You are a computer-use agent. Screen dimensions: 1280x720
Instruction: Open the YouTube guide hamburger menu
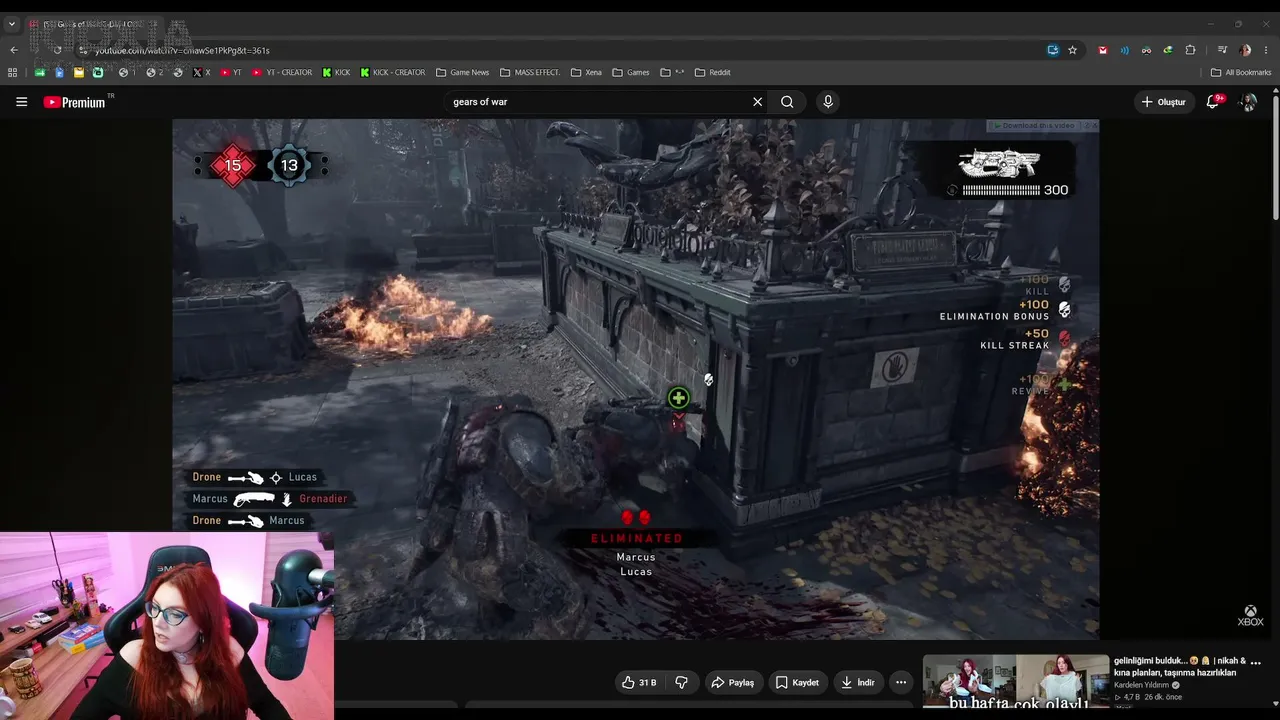coord(21,102)
